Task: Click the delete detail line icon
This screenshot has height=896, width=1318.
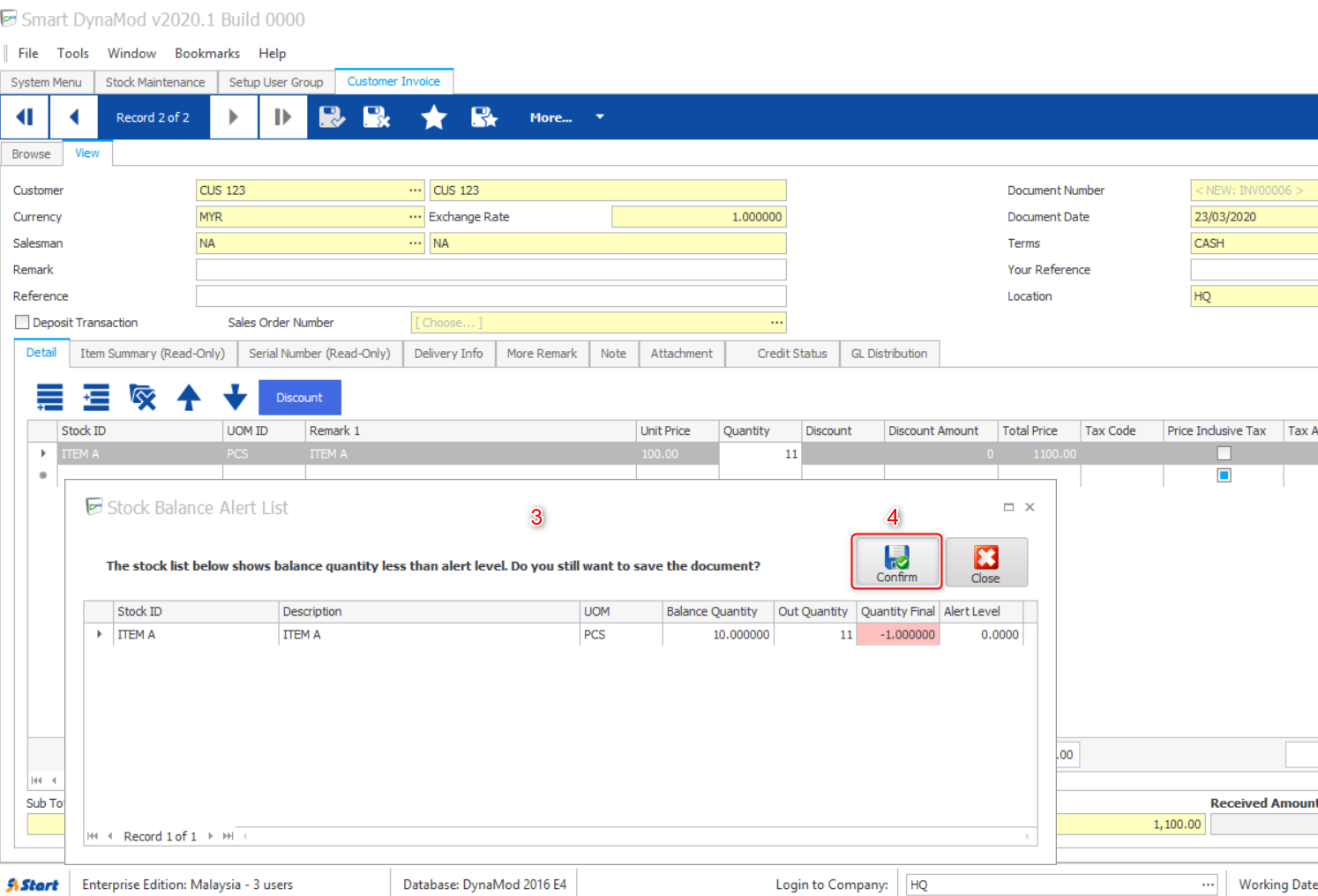Action: point(142,398)
